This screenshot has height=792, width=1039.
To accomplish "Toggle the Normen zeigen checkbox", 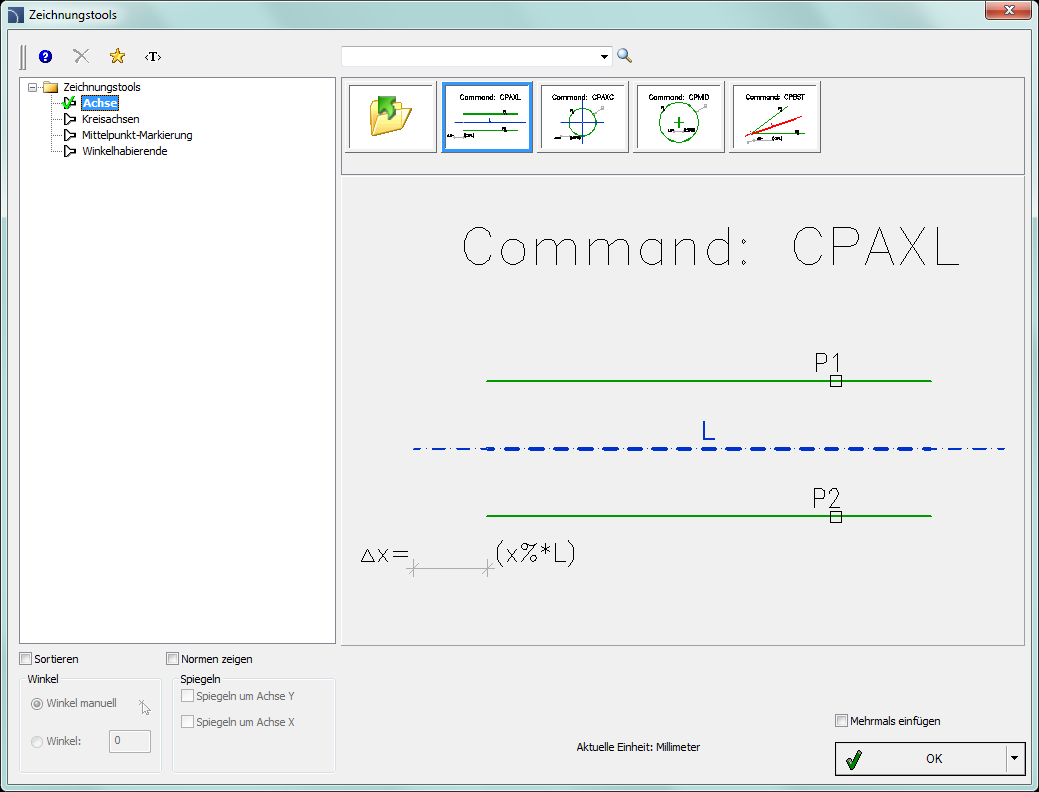I will (x=173, y=659).
